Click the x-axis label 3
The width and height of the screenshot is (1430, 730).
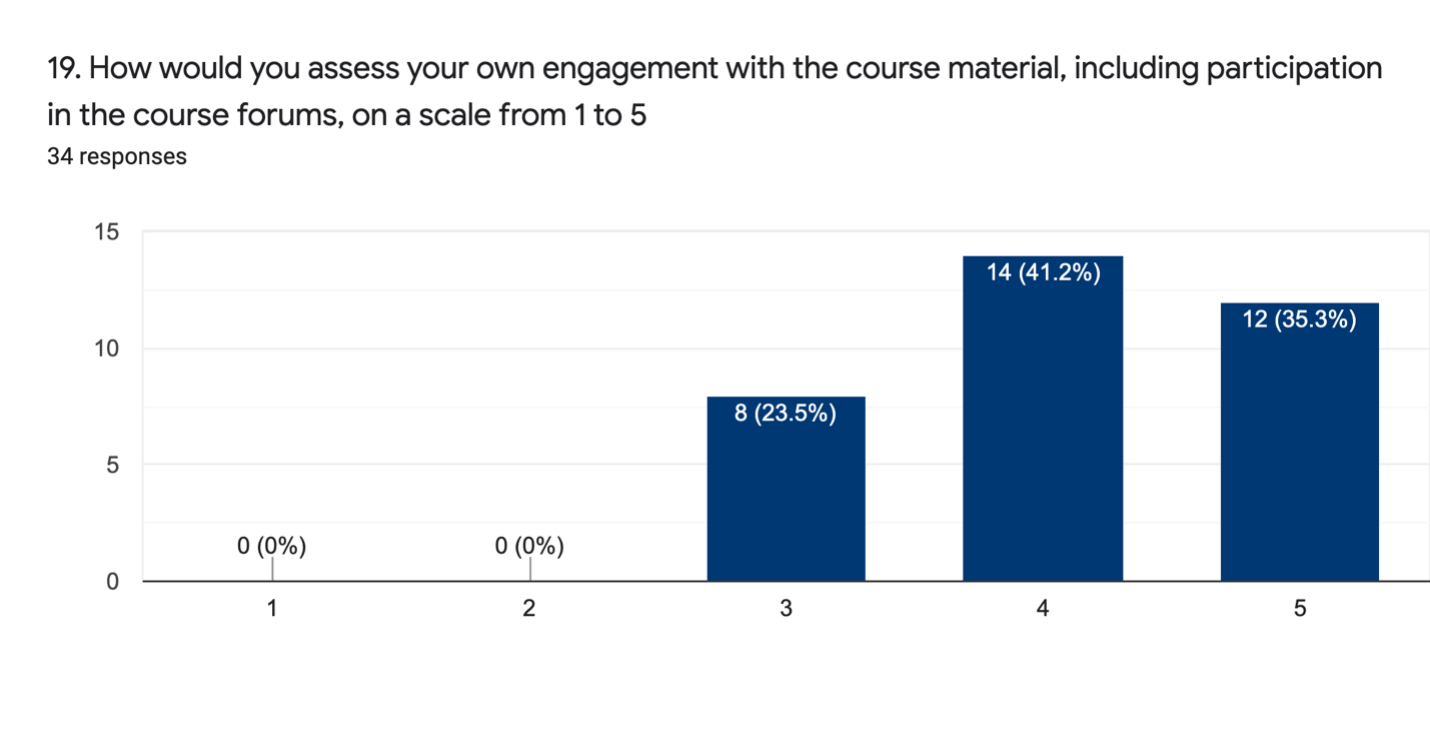click(x=786, y=609)
